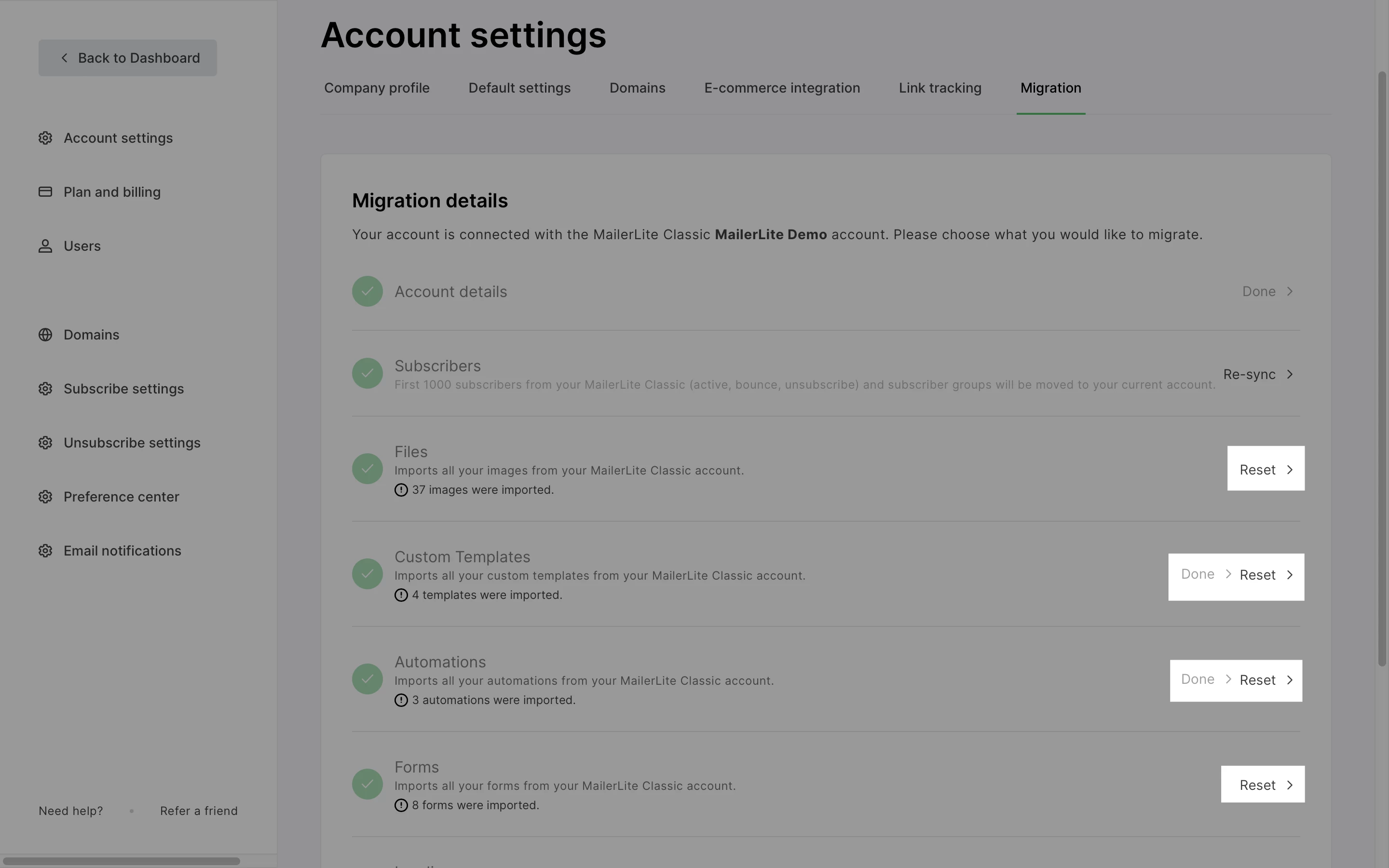Switch to the Link tracking tab

pos(940,88)
